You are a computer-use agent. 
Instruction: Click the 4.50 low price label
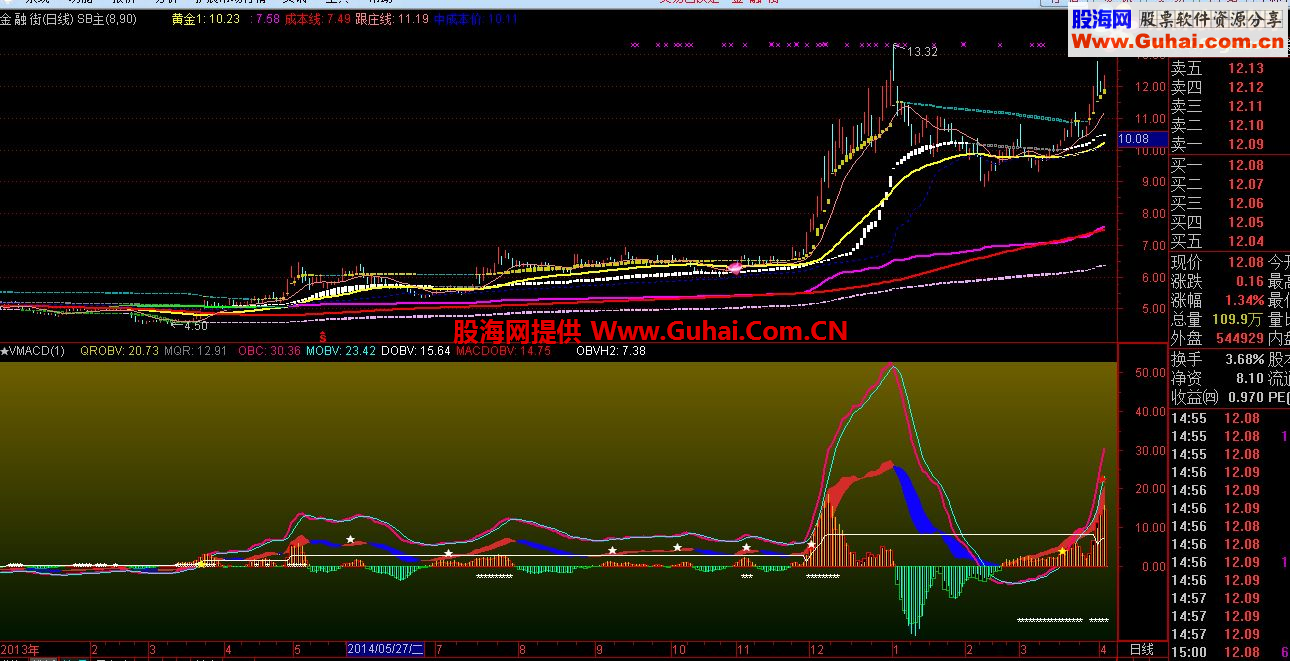click(195, 326)
